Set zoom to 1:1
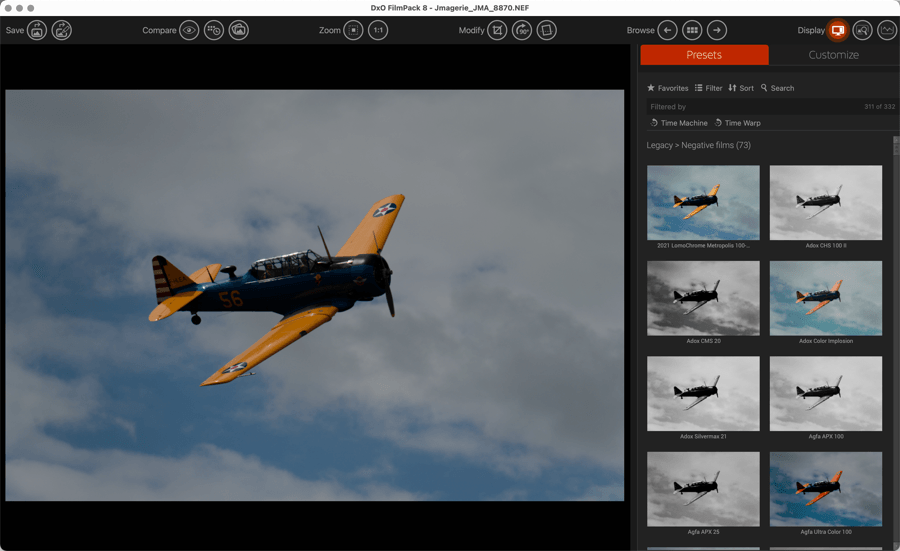 [378, 31]
